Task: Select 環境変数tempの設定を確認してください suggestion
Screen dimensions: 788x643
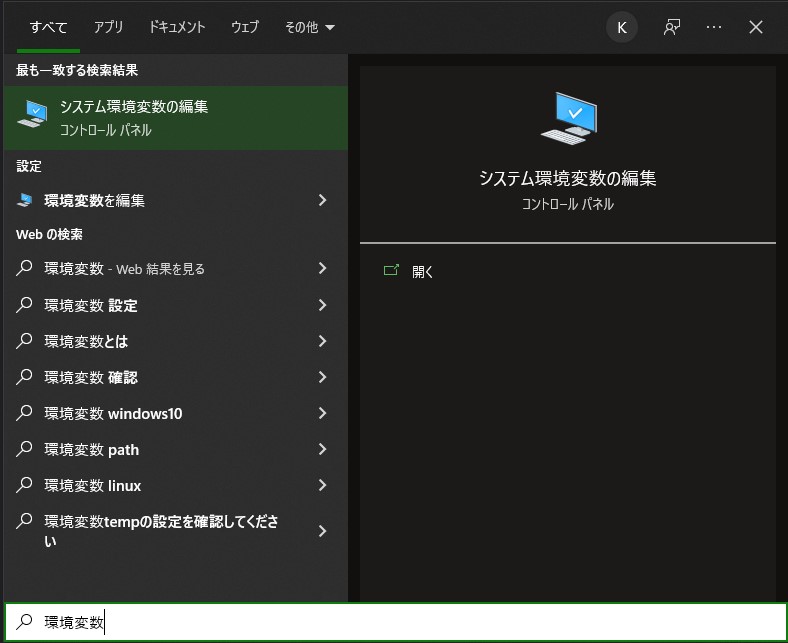Action: (x=175, y=531)
